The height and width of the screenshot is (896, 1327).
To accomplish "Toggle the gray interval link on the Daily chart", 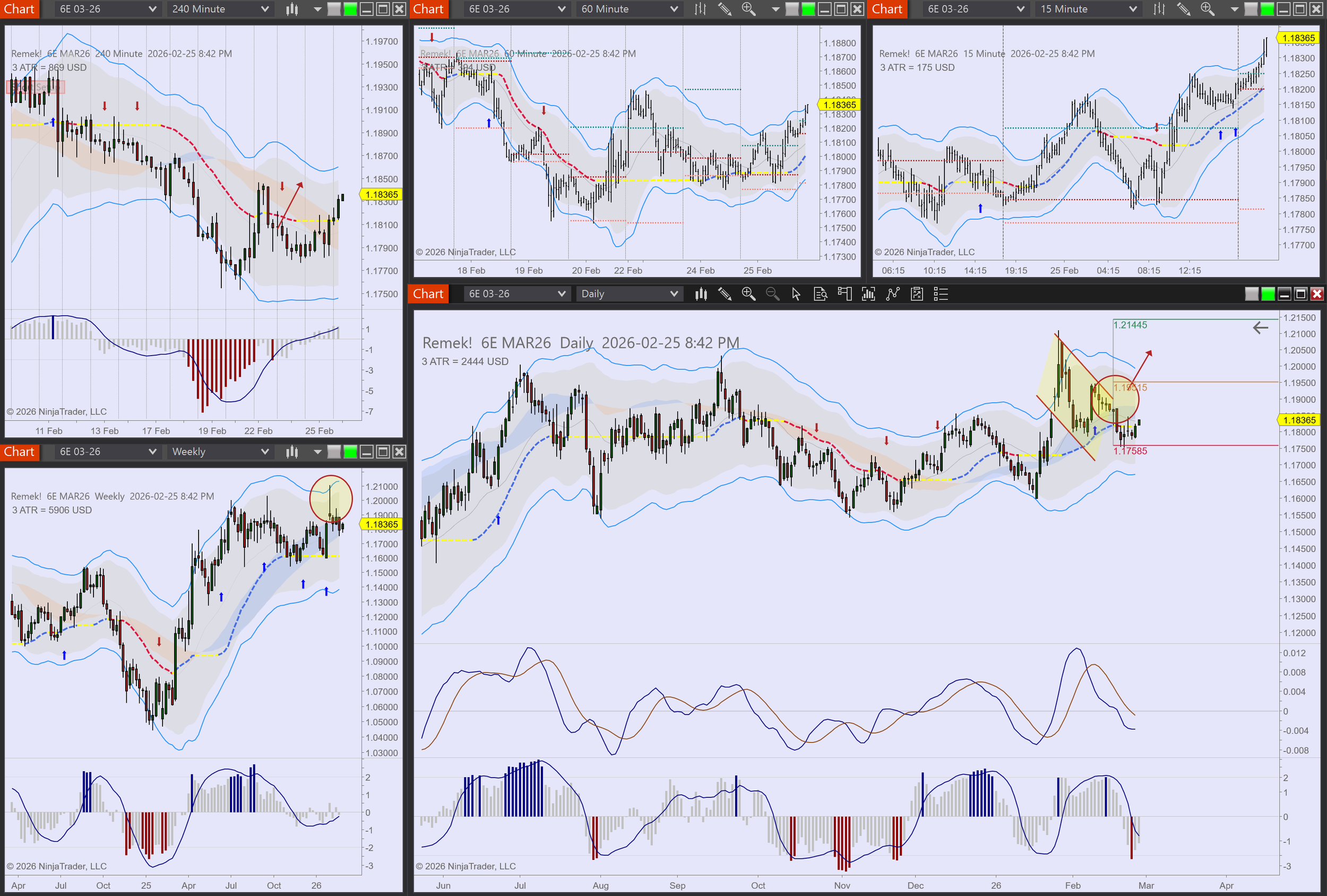I will click(x=1251, y=294).
